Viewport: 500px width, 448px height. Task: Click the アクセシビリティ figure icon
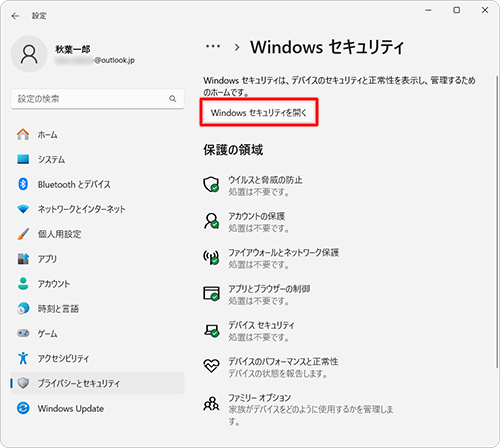[23, 358]
